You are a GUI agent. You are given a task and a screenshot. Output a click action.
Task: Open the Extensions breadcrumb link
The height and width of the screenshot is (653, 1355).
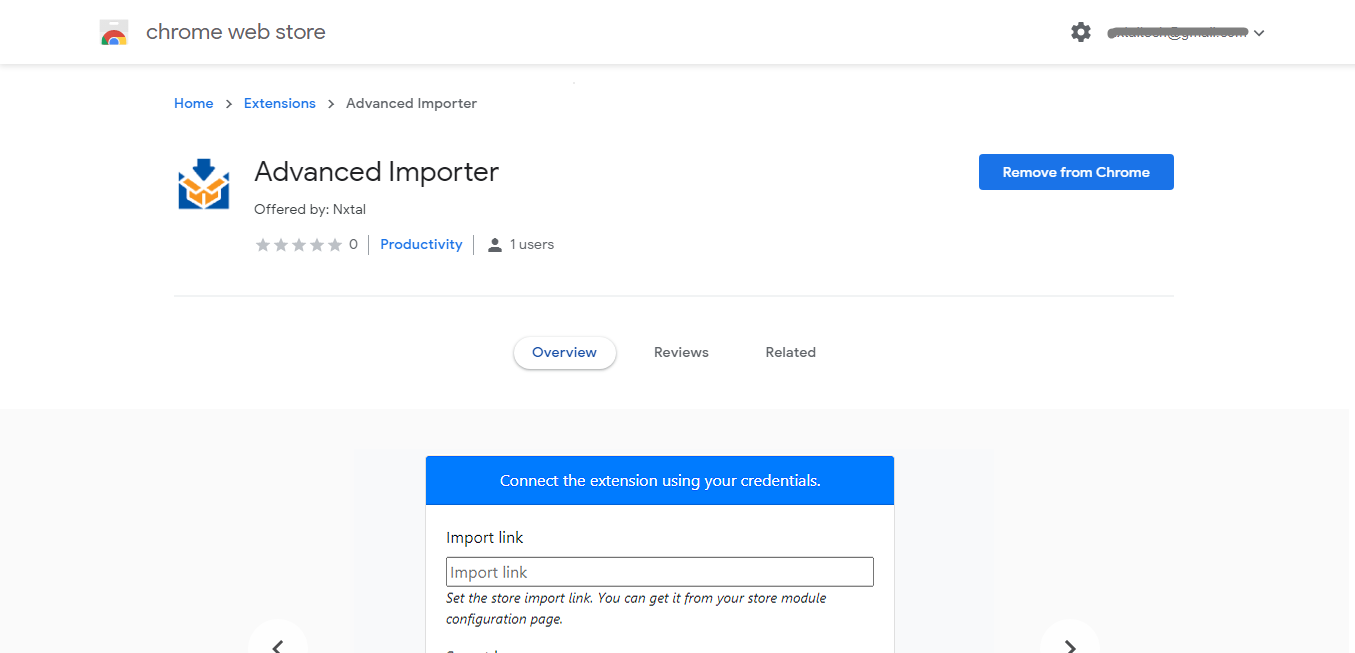pyautogui.click(x=279, y=103)
